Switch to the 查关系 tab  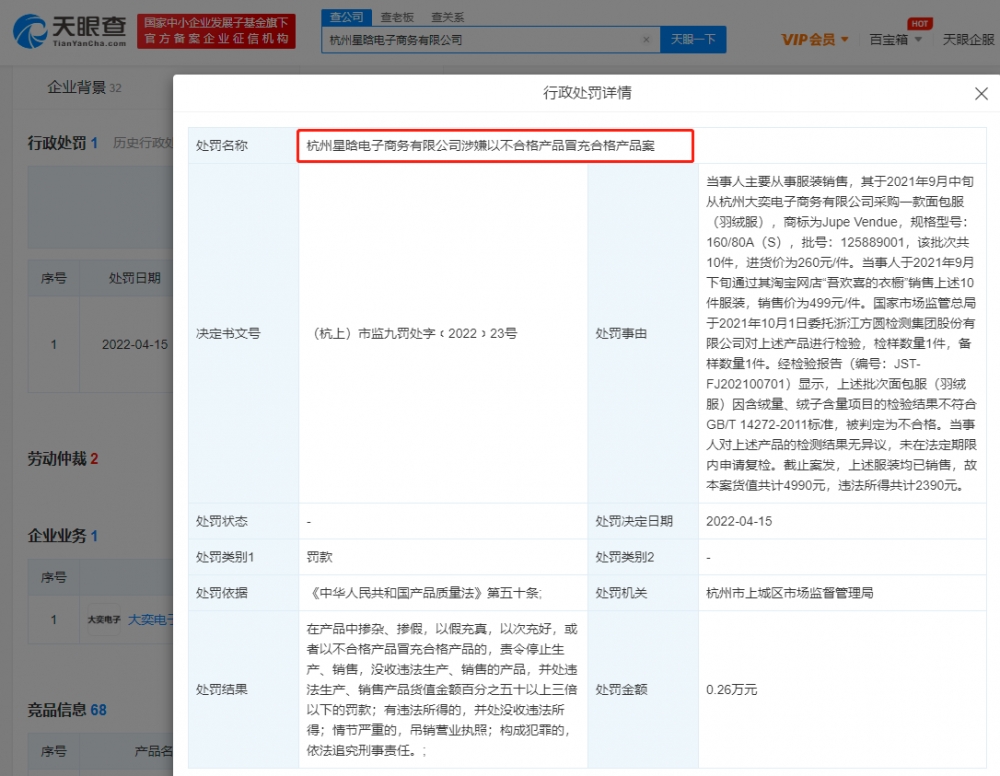click(447, 17)
